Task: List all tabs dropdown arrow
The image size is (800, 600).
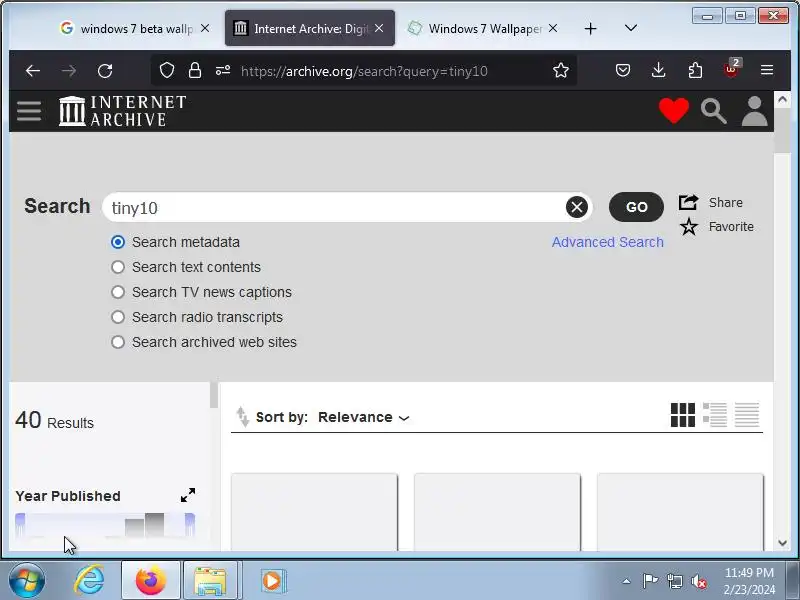Action: coord(631,28)
